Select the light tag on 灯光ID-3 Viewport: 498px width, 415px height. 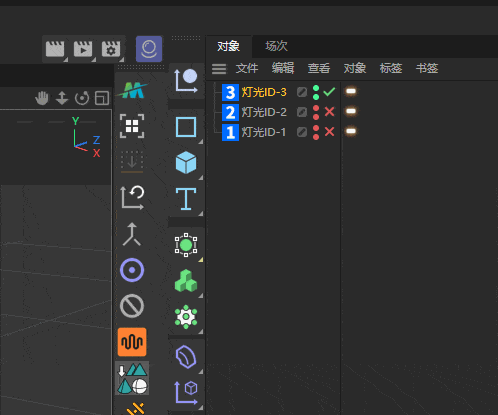point(351,91)
